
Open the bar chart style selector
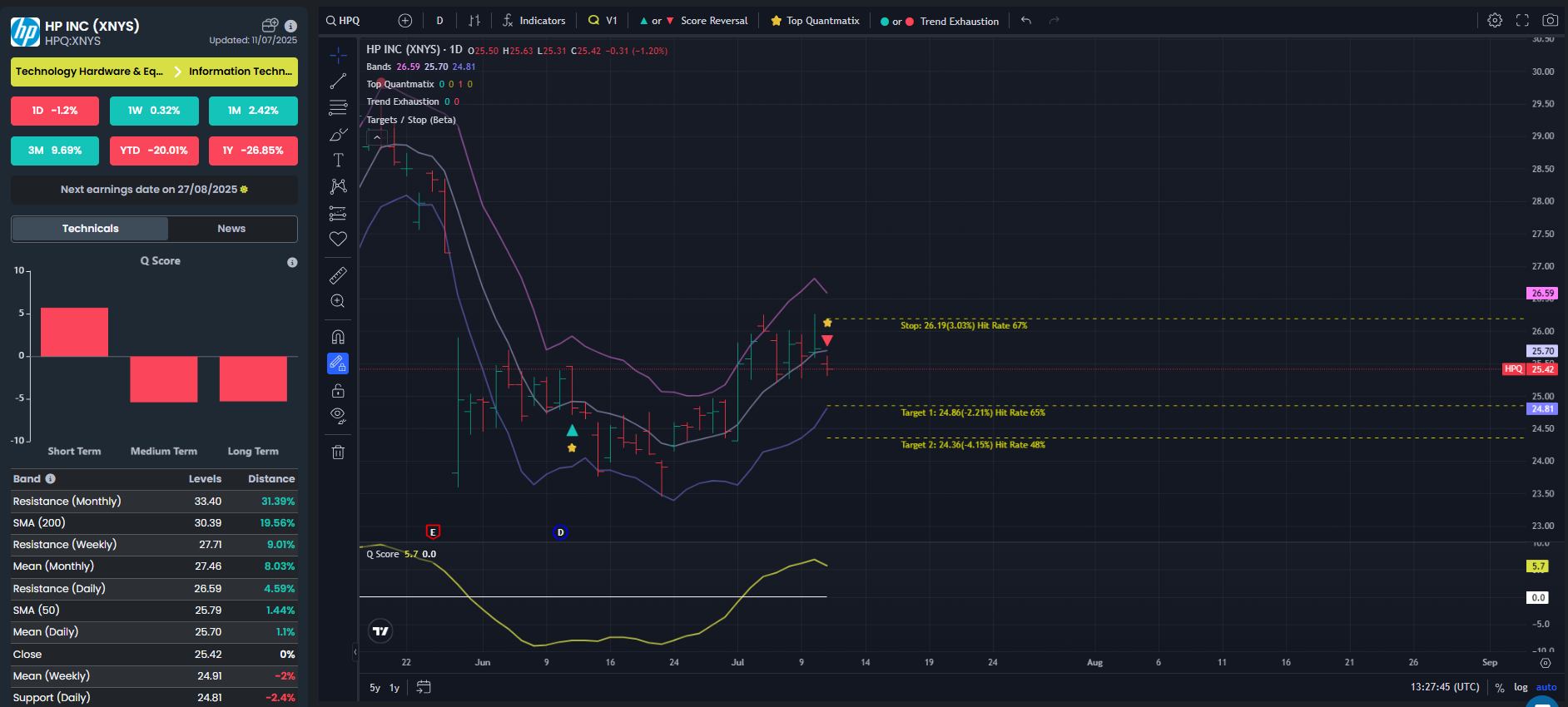coord(474,21)
